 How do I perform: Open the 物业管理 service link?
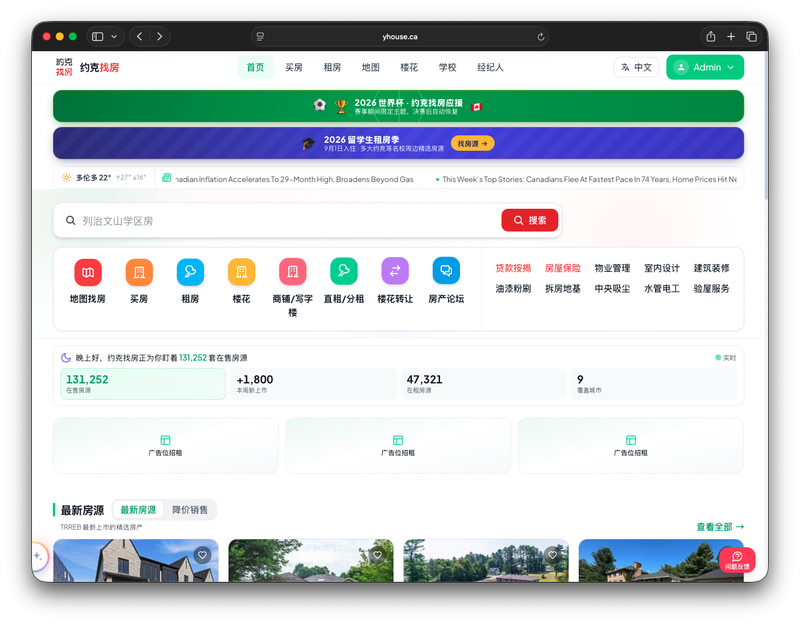tap(612, 268)
